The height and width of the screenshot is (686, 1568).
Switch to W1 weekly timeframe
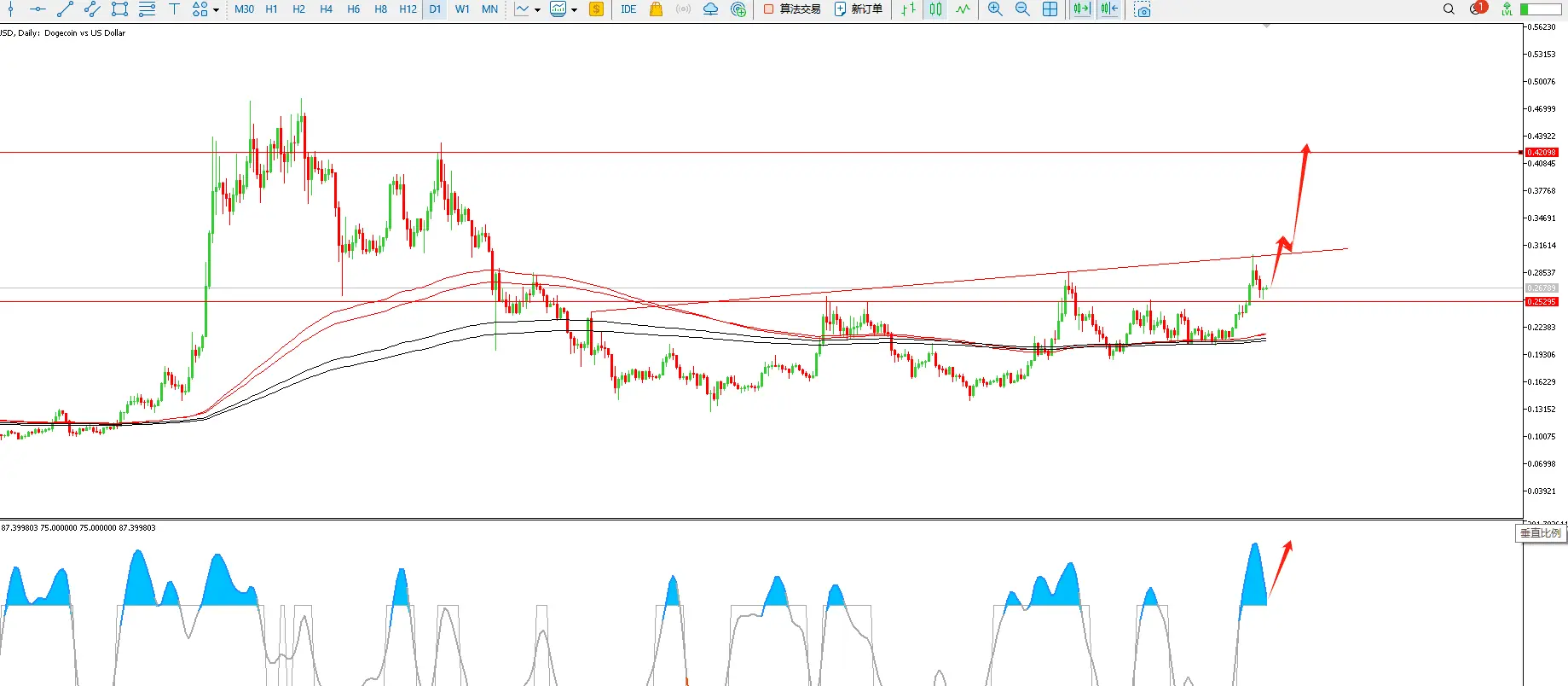[463, 9]
